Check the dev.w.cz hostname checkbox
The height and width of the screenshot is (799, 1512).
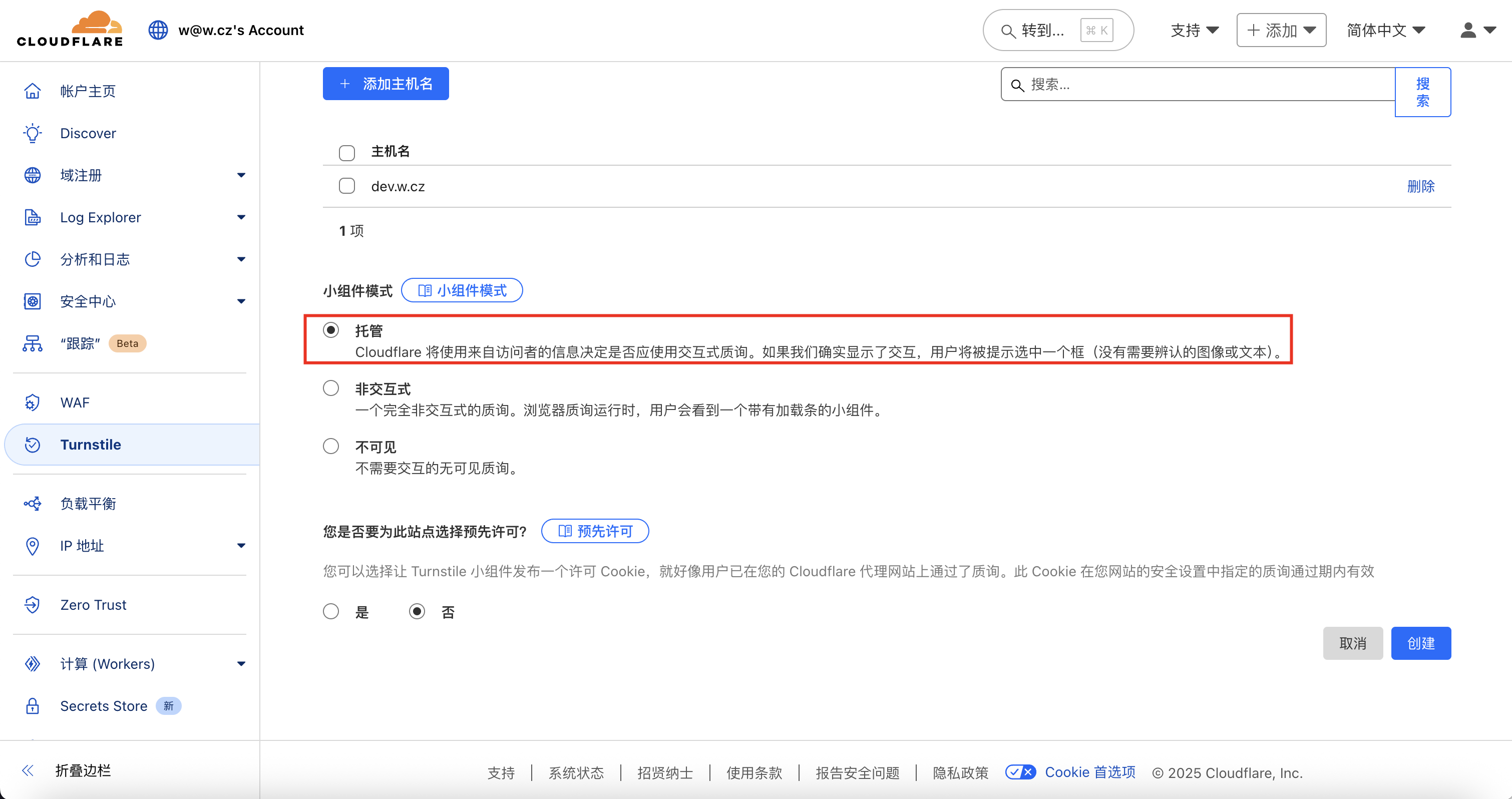tap(347, 186)
